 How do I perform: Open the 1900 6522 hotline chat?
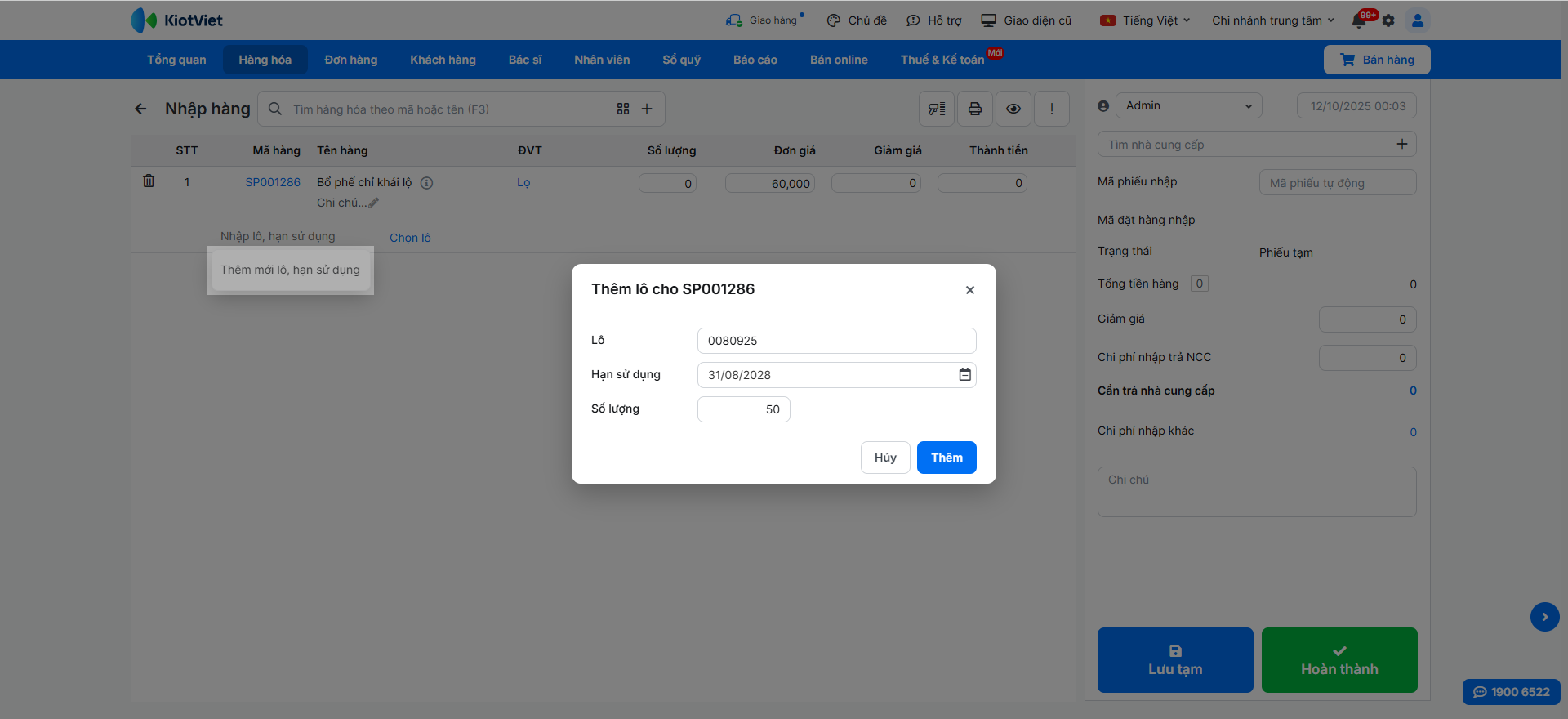click(1512, 692)
